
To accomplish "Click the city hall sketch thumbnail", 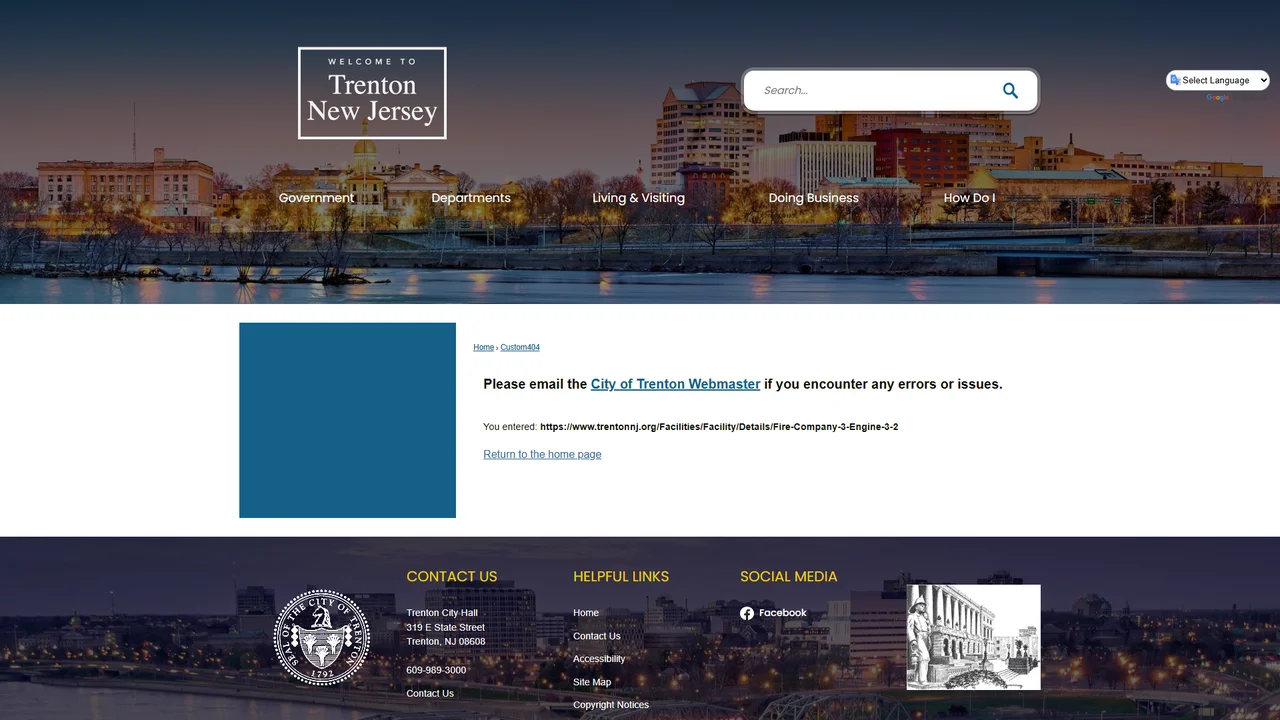I will [x=973, y=637].
